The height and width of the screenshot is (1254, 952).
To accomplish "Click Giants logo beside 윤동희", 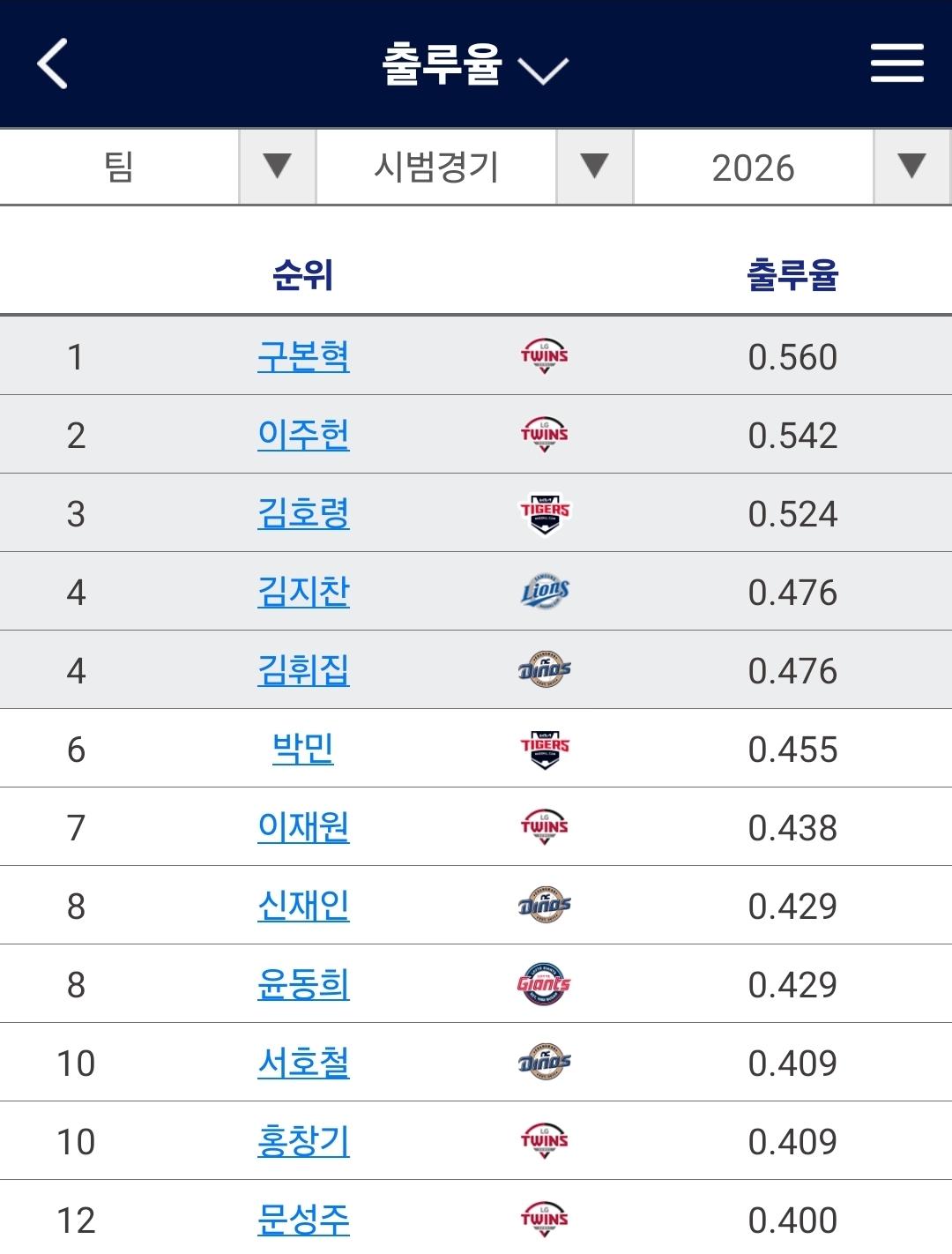I will coord(544,984).
